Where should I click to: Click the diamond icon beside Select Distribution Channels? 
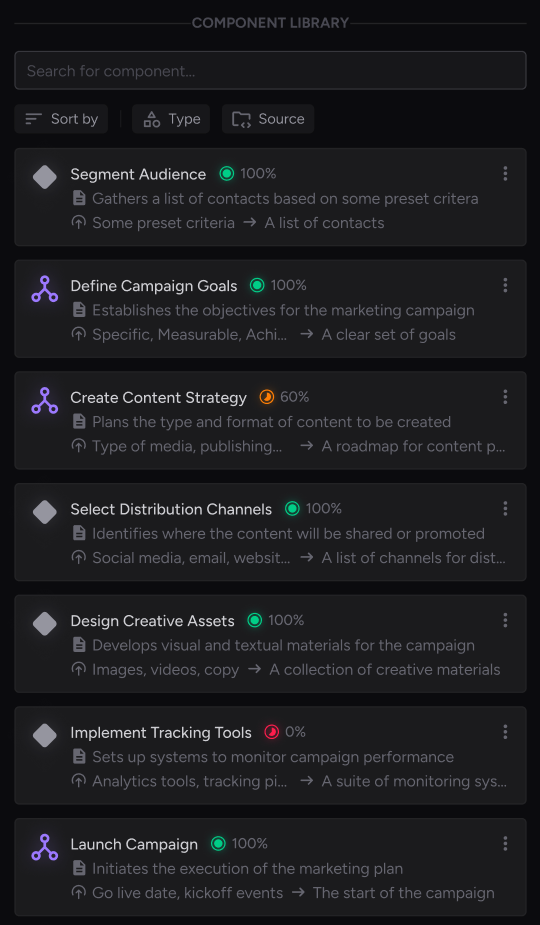pyautogui.click(x=45, y=512)
